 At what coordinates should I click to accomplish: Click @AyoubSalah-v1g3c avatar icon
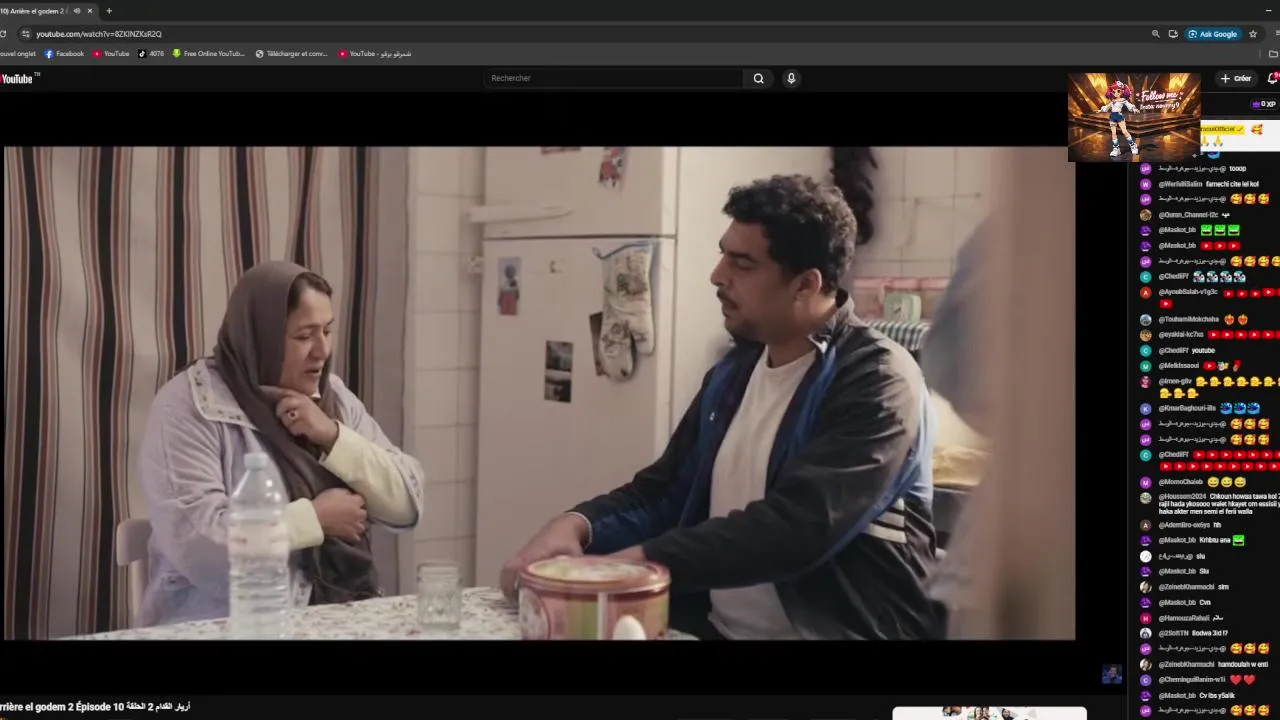pos(1146,293)
